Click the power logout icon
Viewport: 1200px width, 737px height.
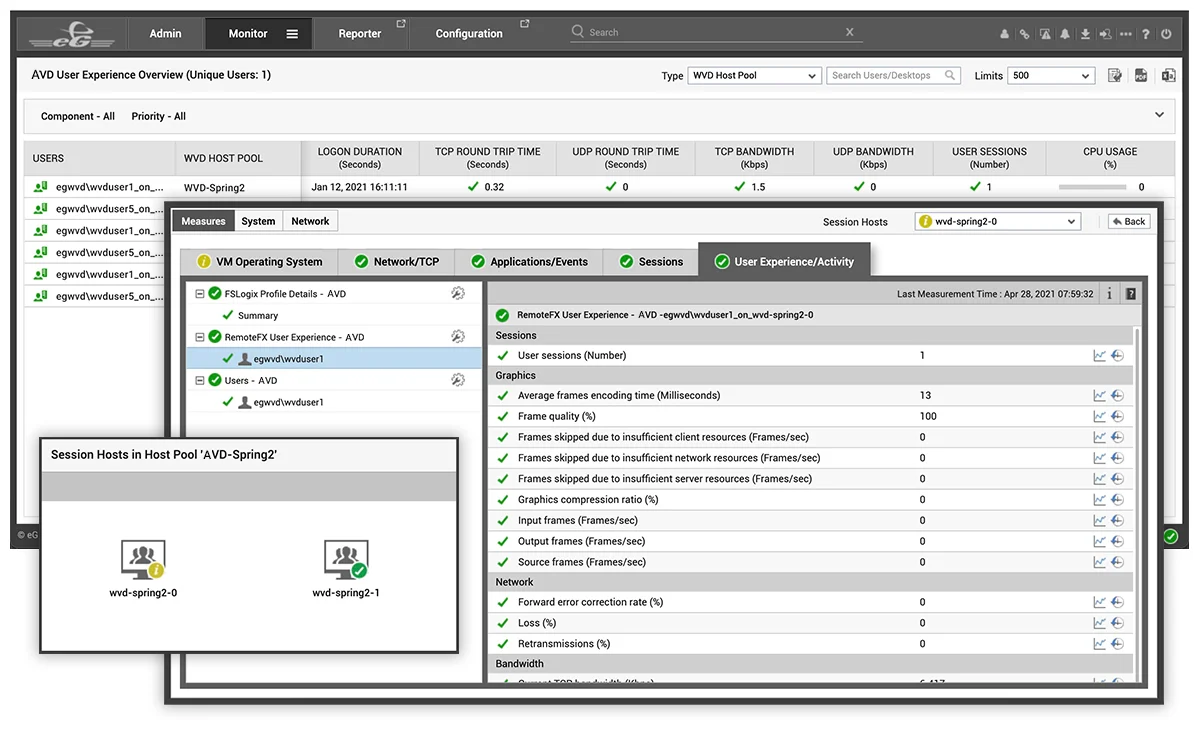tap(1166, 34)
